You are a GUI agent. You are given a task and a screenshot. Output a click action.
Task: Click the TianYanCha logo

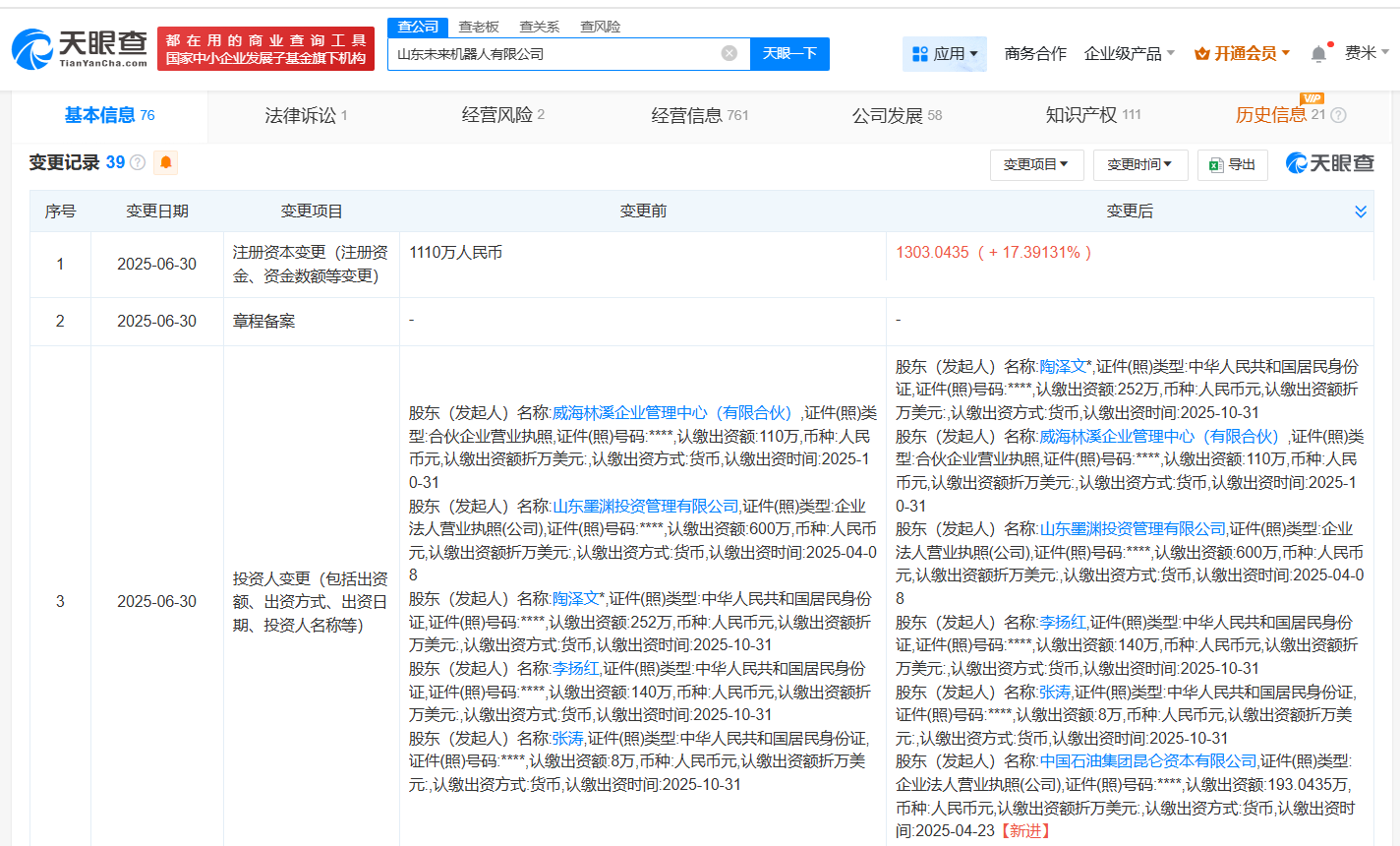80,48
